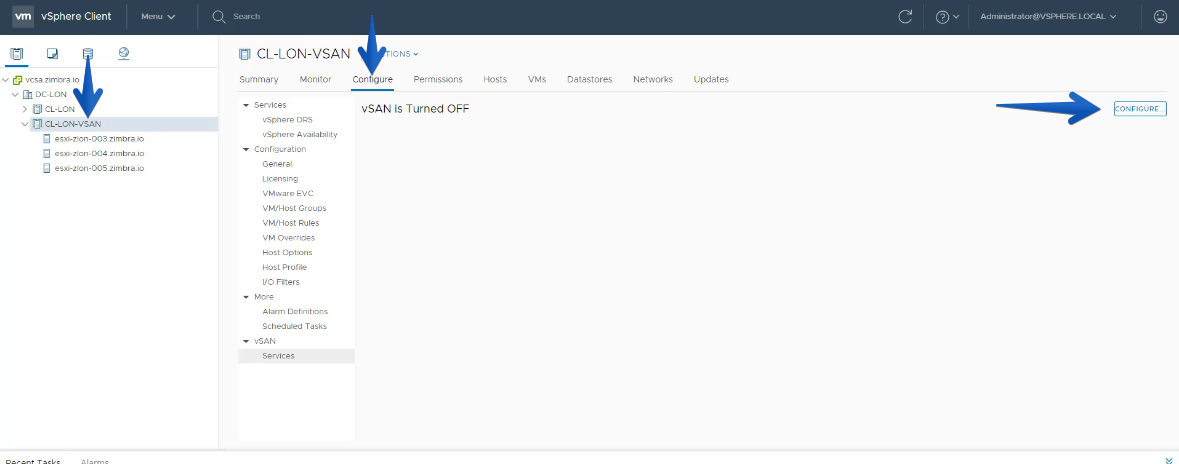Select vSAN Services item
Screen dimensions: 1179x464
tap(296, 356)
